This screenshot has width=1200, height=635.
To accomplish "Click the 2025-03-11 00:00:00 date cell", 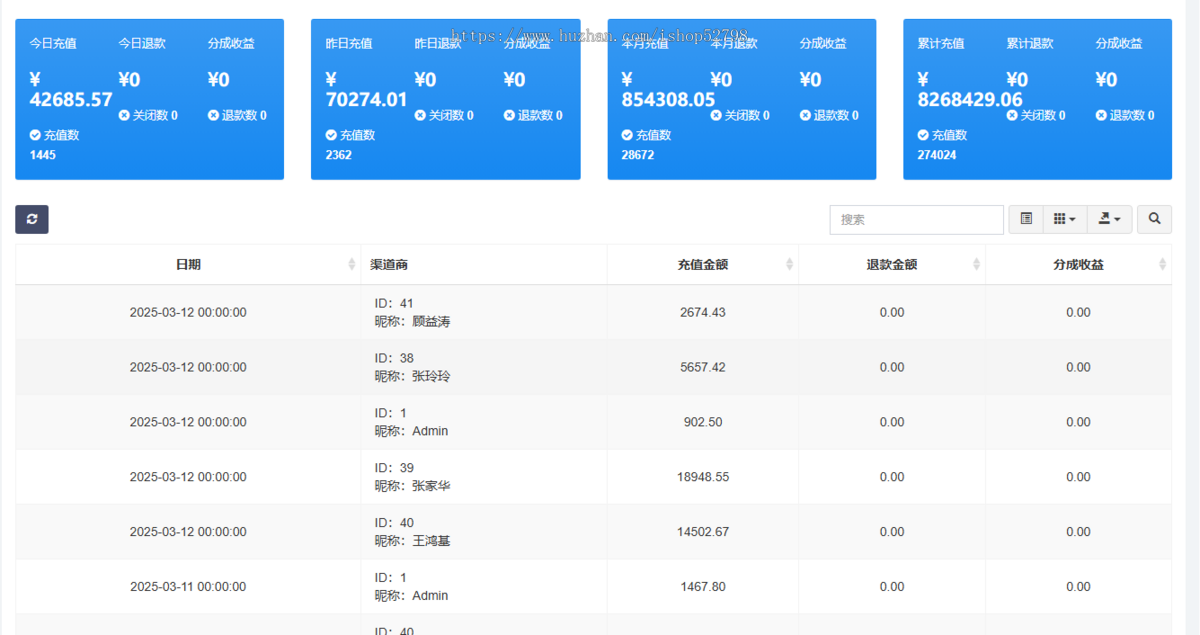I will (188, 587).
